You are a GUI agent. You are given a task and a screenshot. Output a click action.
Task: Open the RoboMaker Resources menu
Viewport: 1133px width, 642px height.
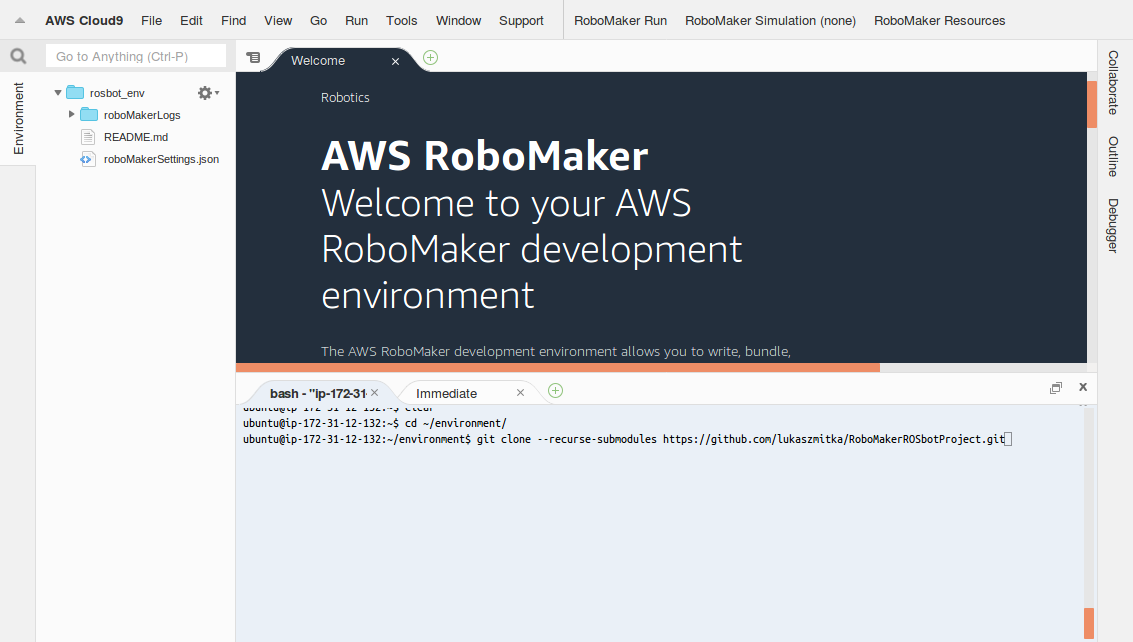click(x=939, y=20)
